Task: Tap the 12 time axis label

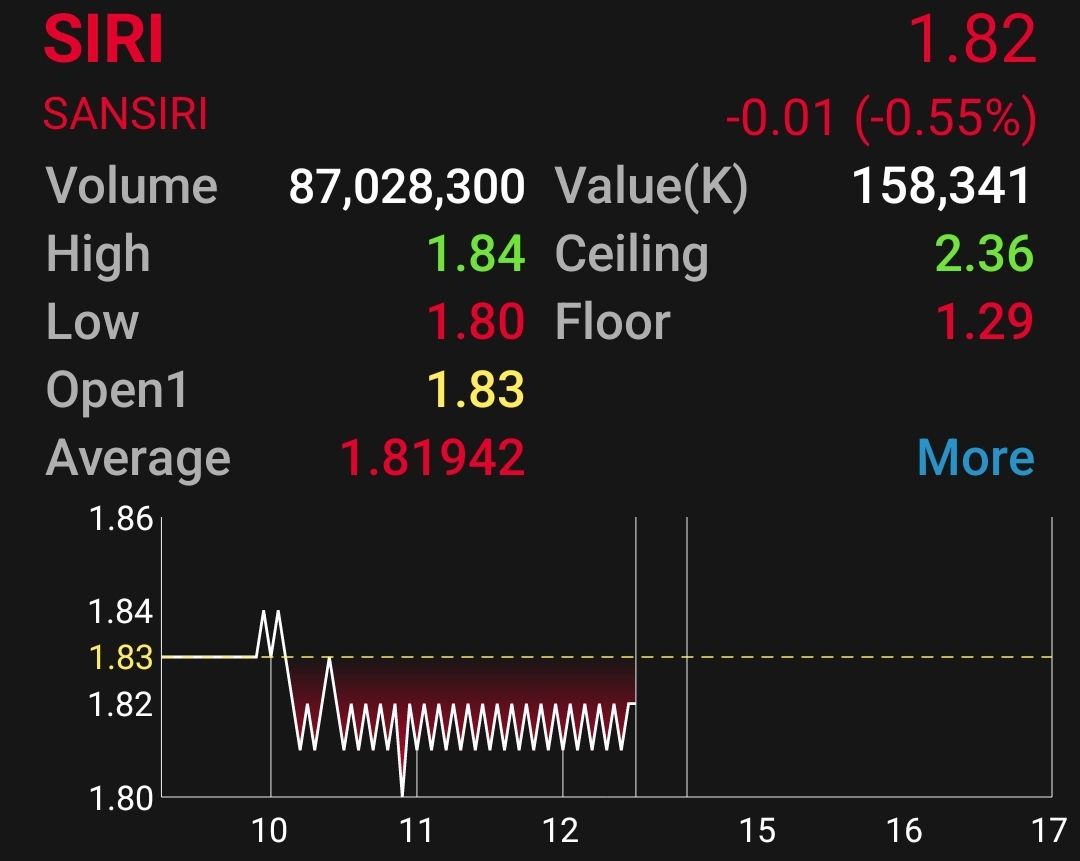Action: (x=561, y=831)
